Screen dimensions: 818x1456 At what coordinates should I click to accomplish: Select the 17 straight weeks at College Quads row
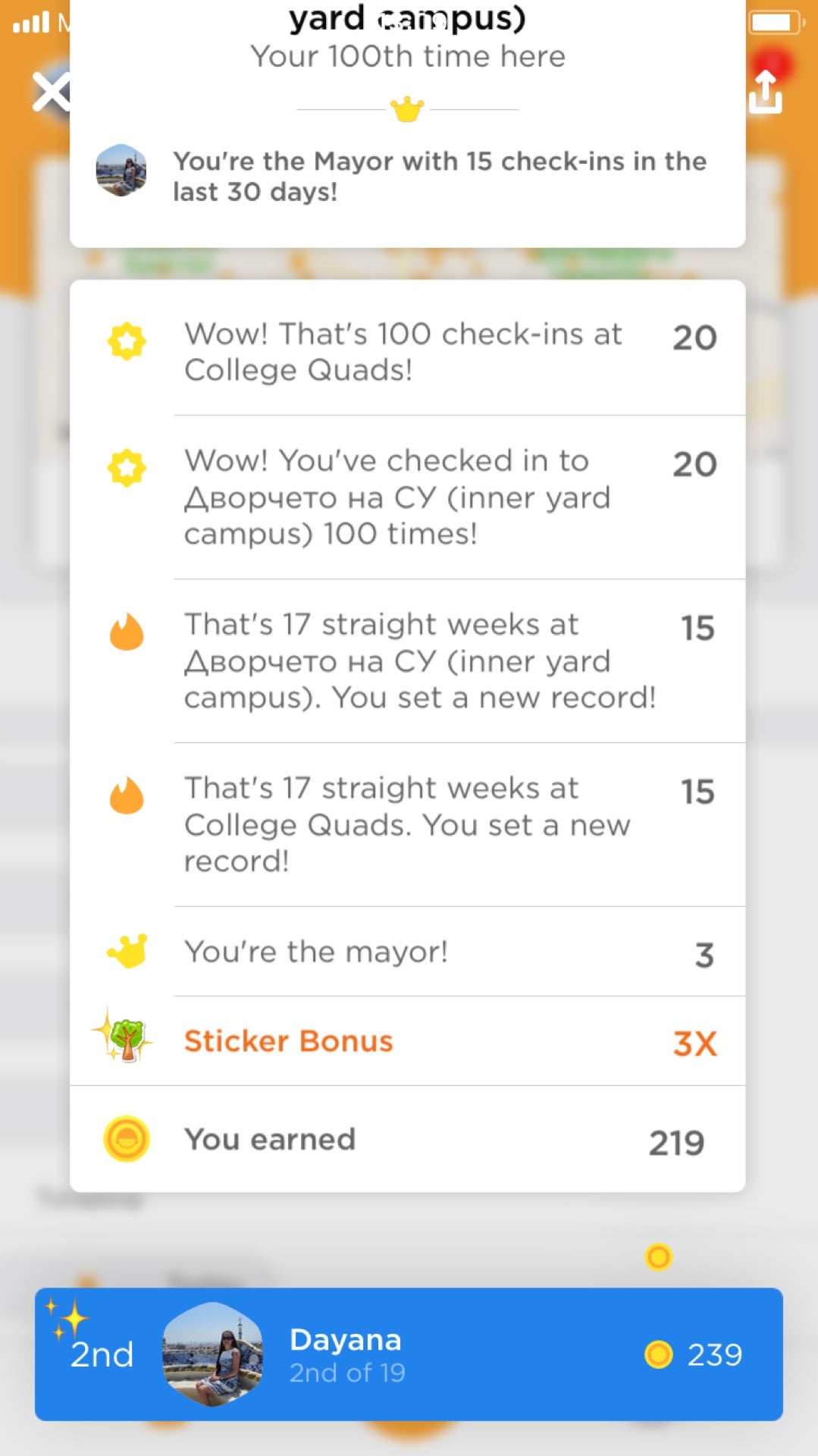point(408,824)
